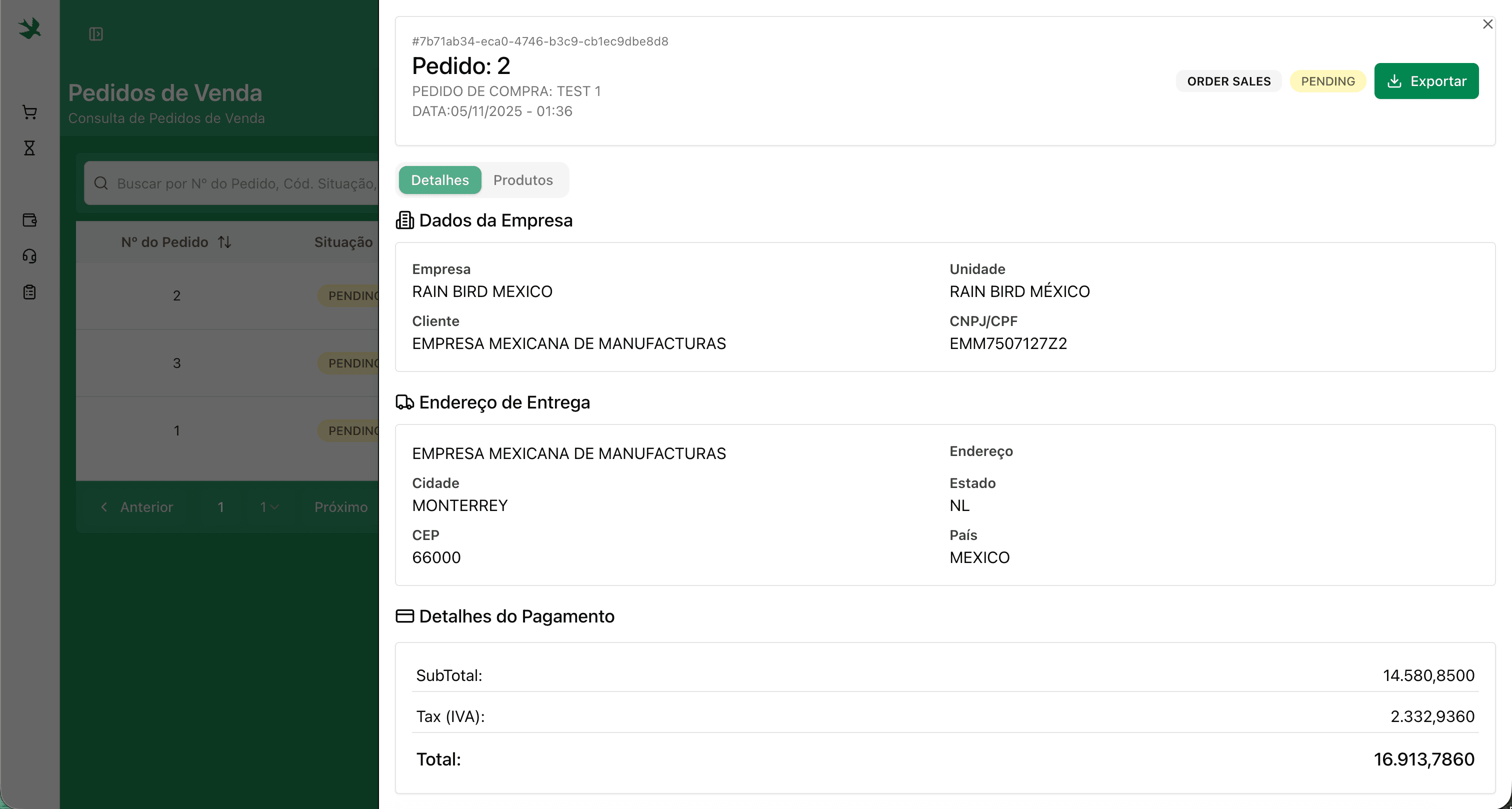Click the hourglass sidebar icon

(29, 148)
